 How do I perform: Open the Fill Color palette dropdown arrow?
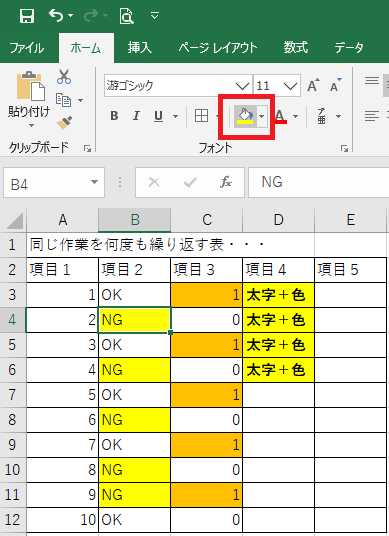point(261,116)
